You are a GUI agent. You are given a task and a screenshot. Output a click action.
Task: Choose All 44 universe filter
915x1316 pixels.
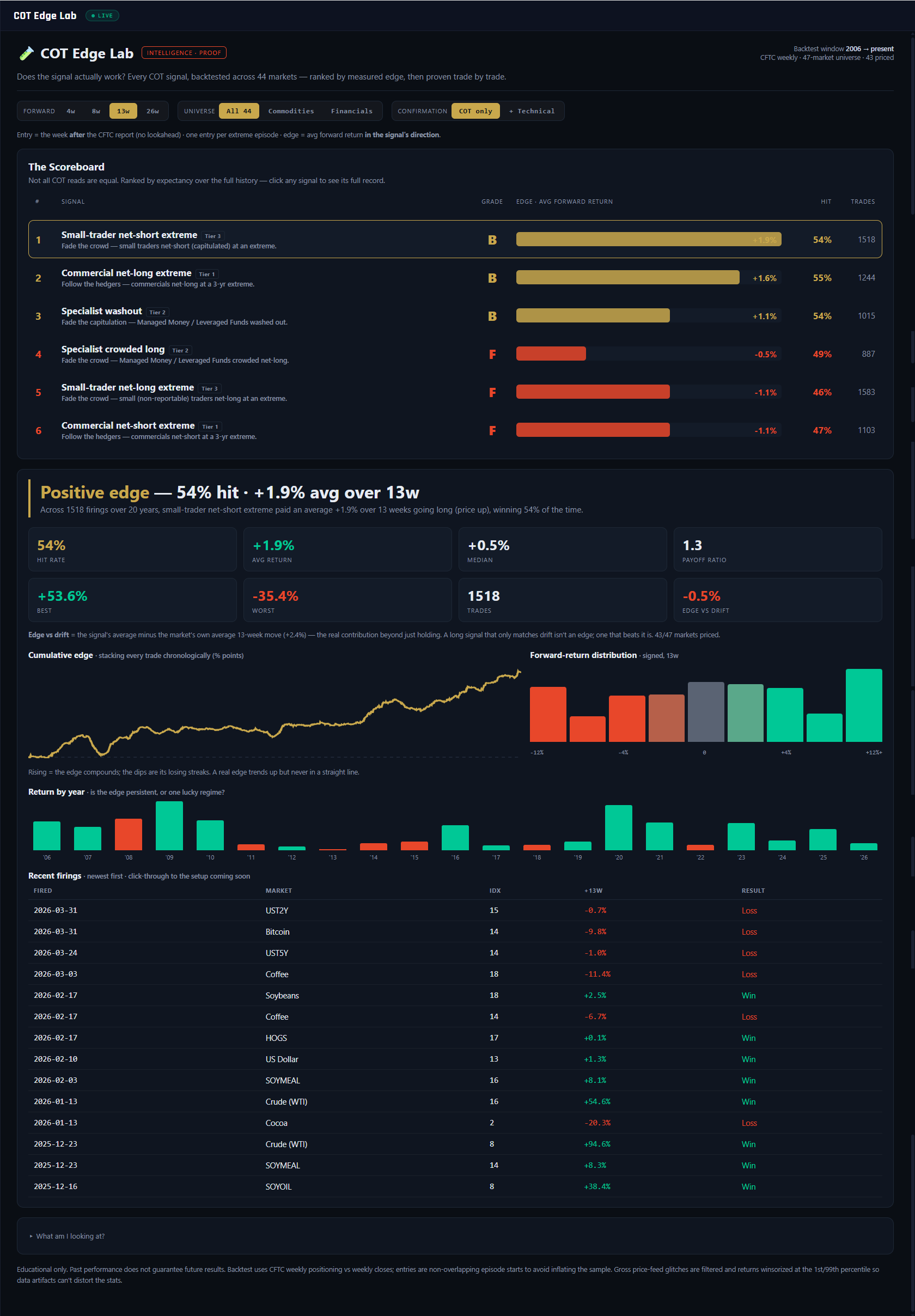[239, 111]
